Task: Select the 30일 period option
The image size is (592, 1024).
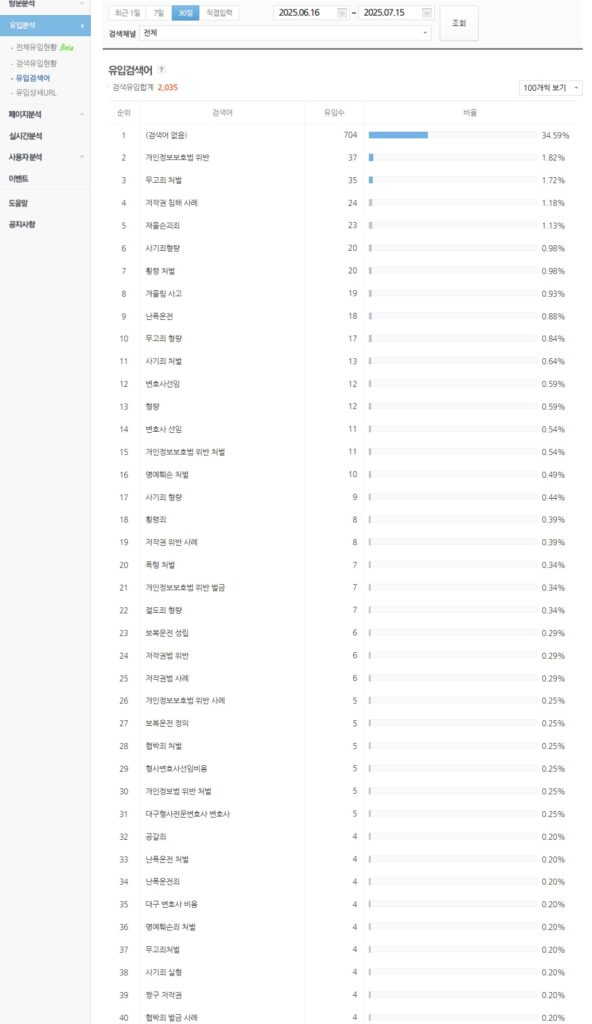Action: [186, 13]
